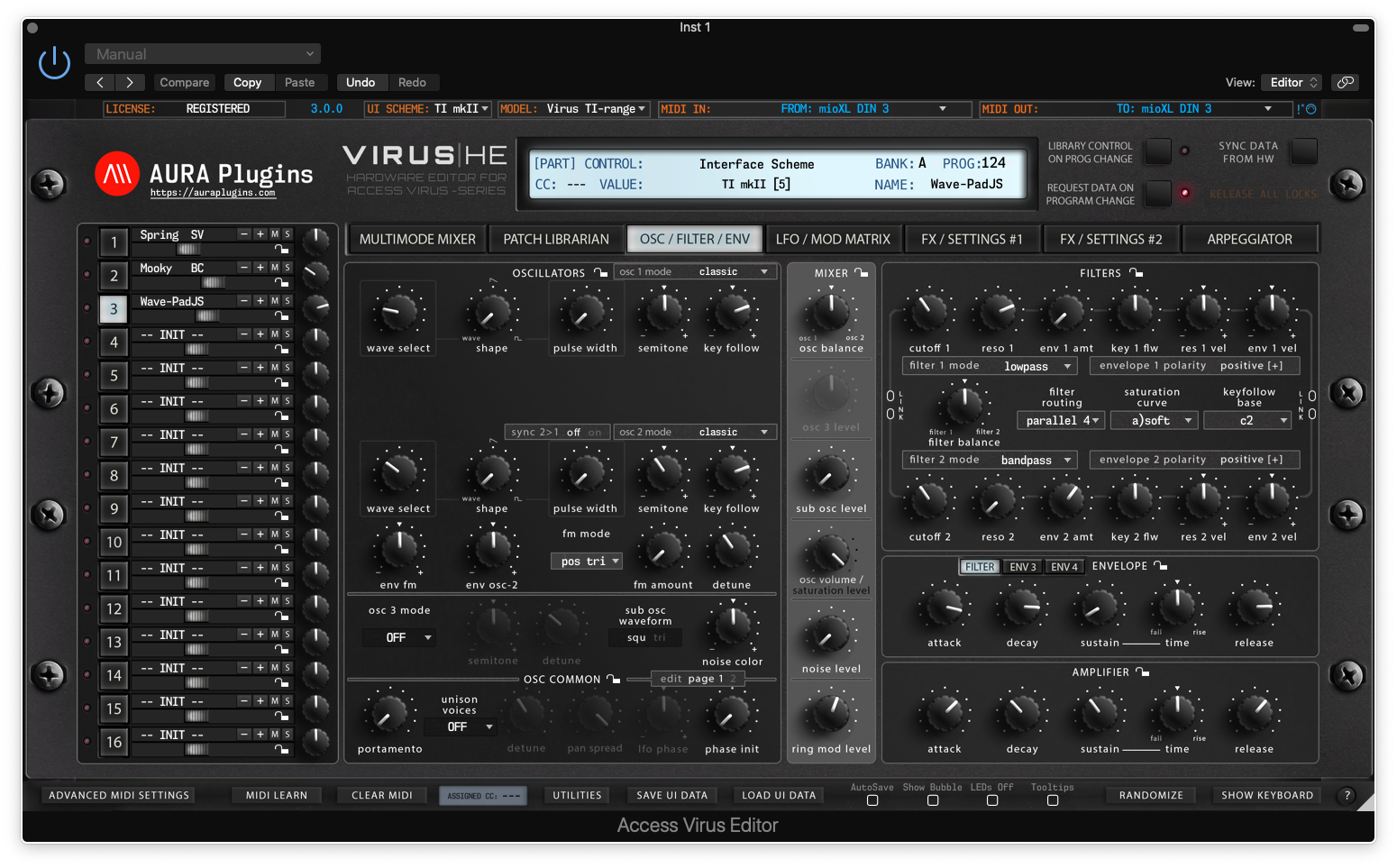Toggle the plugin power button
Screen dimensions: 1397x868
[x=54, y=63]
